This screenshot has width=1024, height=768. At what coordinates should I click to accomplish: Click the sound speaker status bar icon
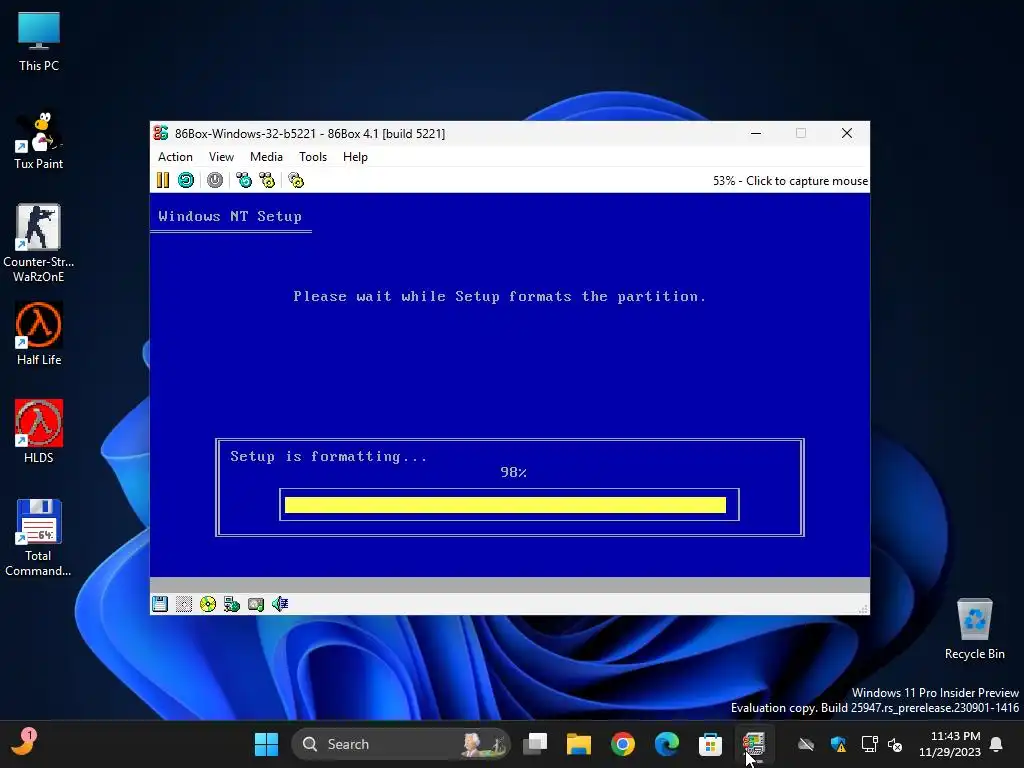click(280, 604)
